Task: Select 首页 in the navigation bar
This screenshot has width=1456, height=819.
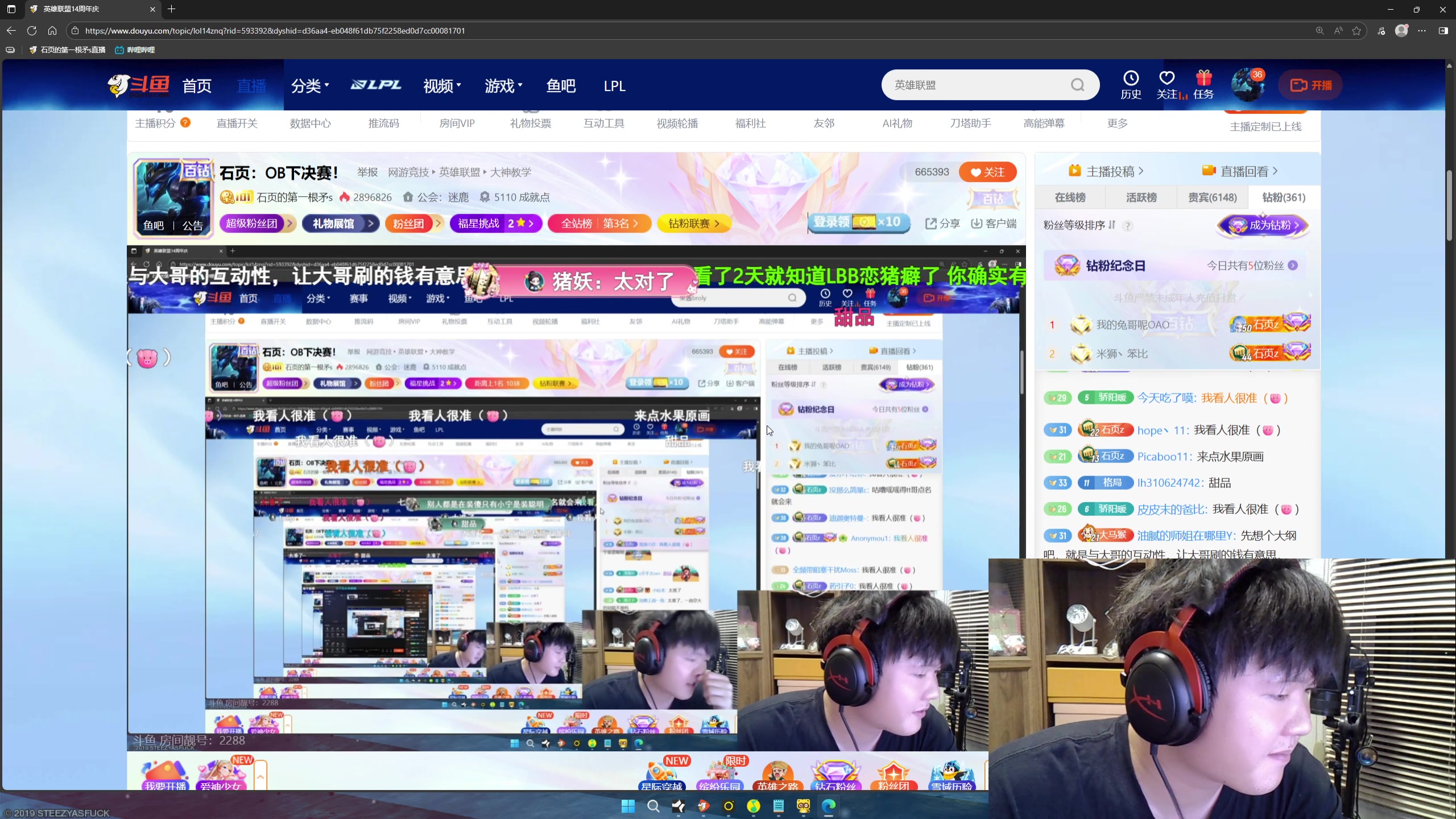Action: [197, 86]
